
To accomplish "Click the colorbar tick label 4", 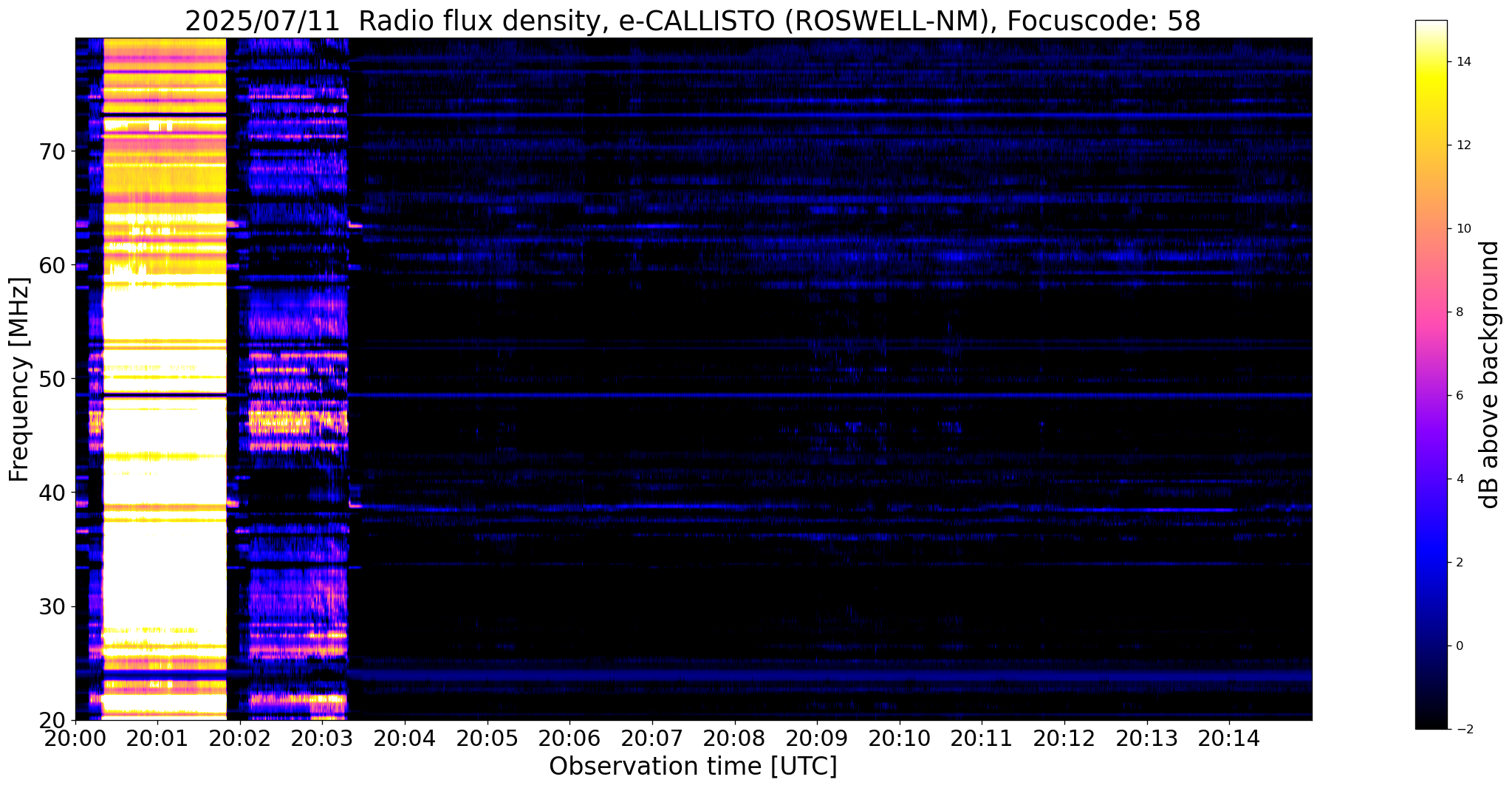I will [x=1459, y=479].
